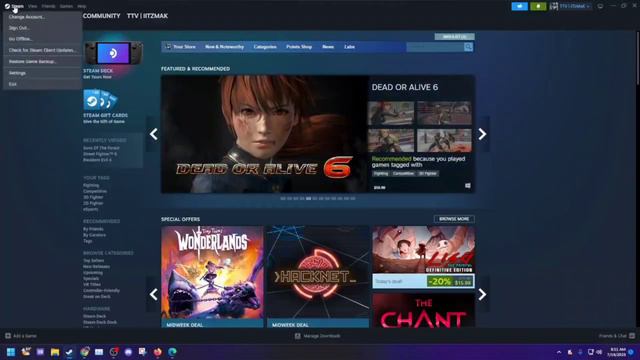
Task: Open Top Sellers category link
Action: coord(93,260)
